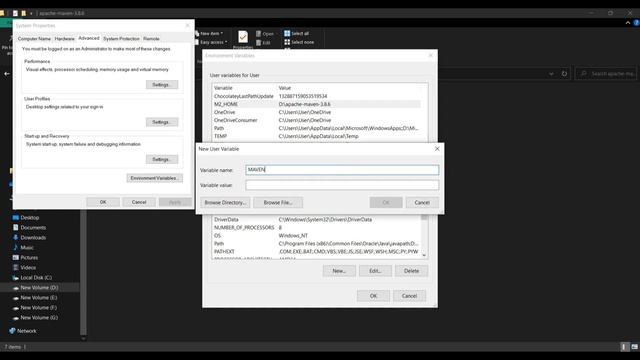Click New item dropdown in Explorer ribbon

pos(209,33)
